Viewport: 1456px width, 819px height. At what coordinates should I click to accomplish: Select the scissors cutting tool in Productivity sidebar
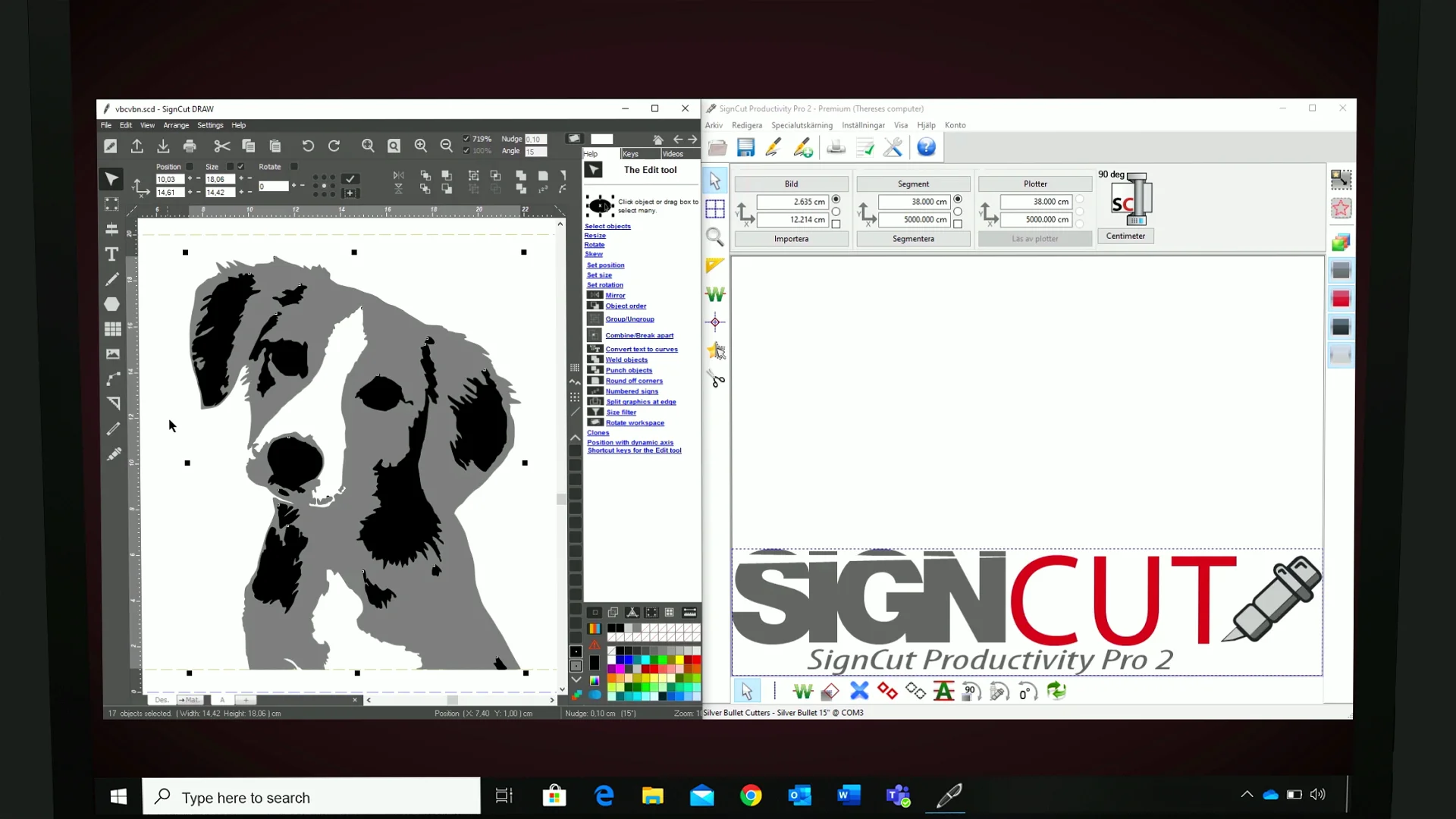[x=715, y=379]
